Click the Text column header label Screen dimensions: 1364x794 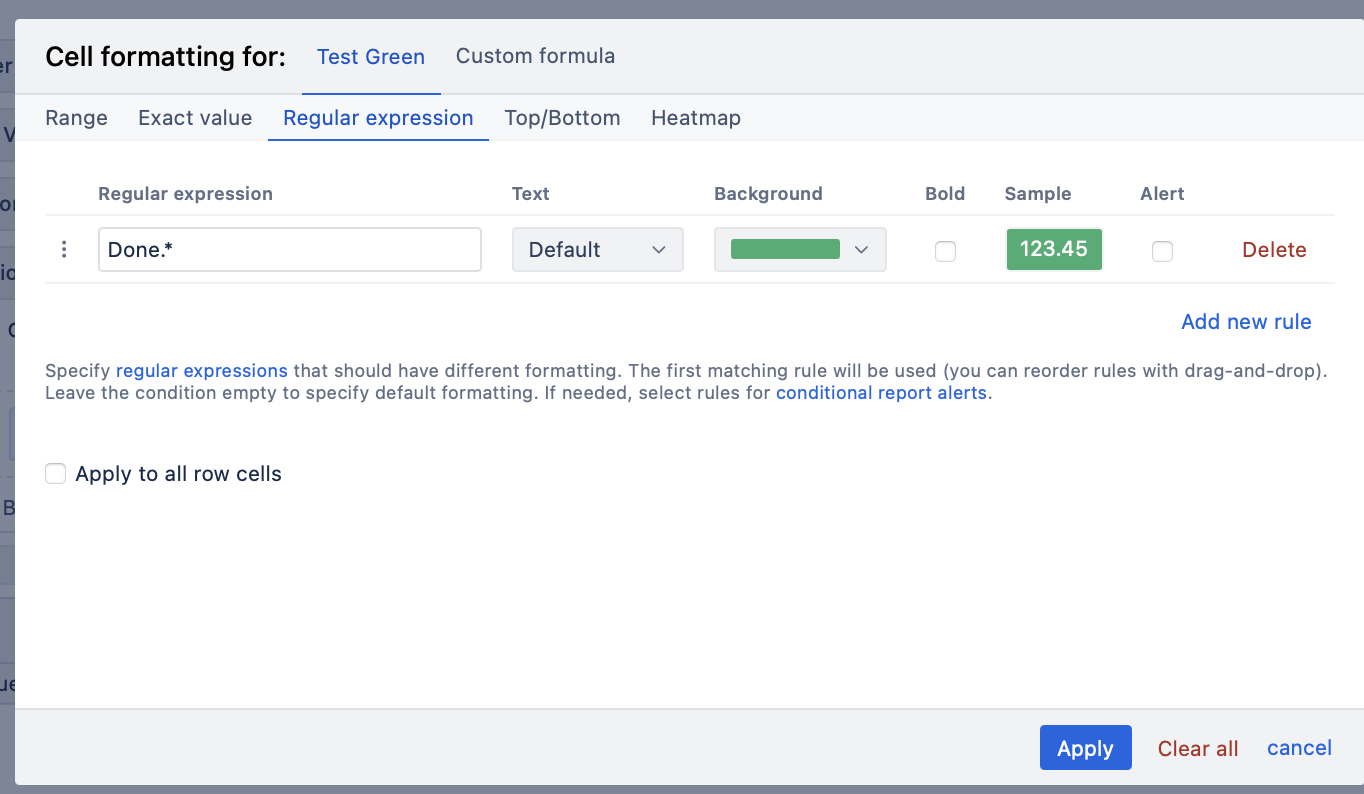coord(531,194)
